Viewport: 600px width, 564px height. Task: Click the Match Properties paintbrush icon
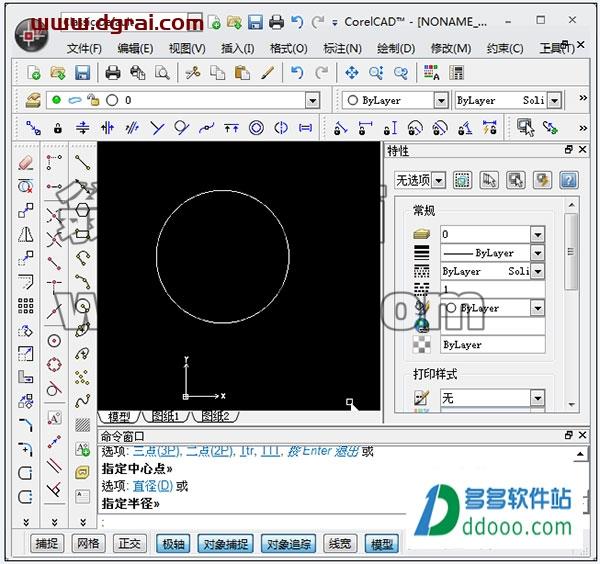267,72
